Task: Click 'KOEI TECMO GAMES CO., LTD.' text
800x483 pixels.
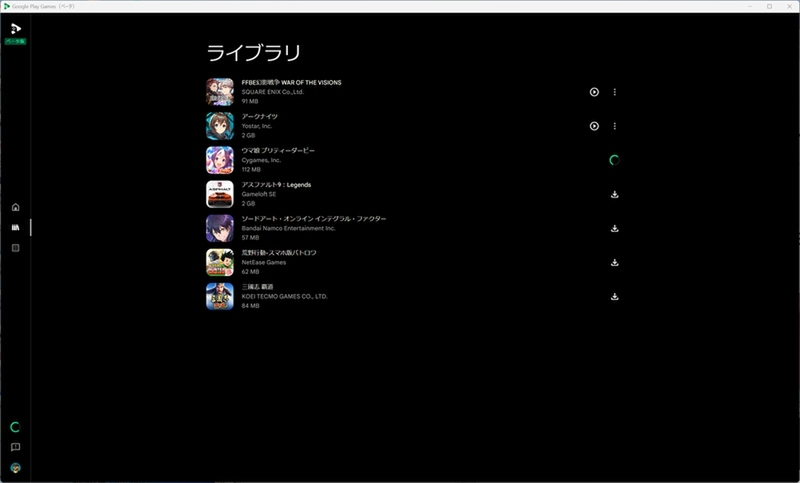Action: (x=284, y=296)
